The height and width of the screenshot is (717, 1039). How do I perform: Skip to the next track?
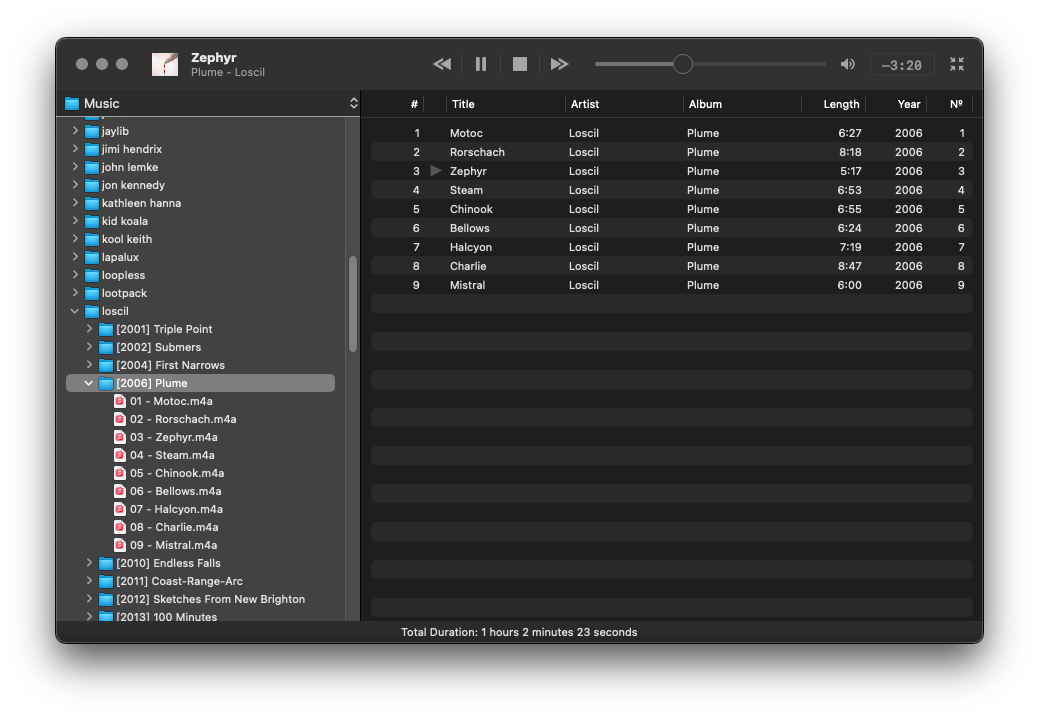coord(559,64)
